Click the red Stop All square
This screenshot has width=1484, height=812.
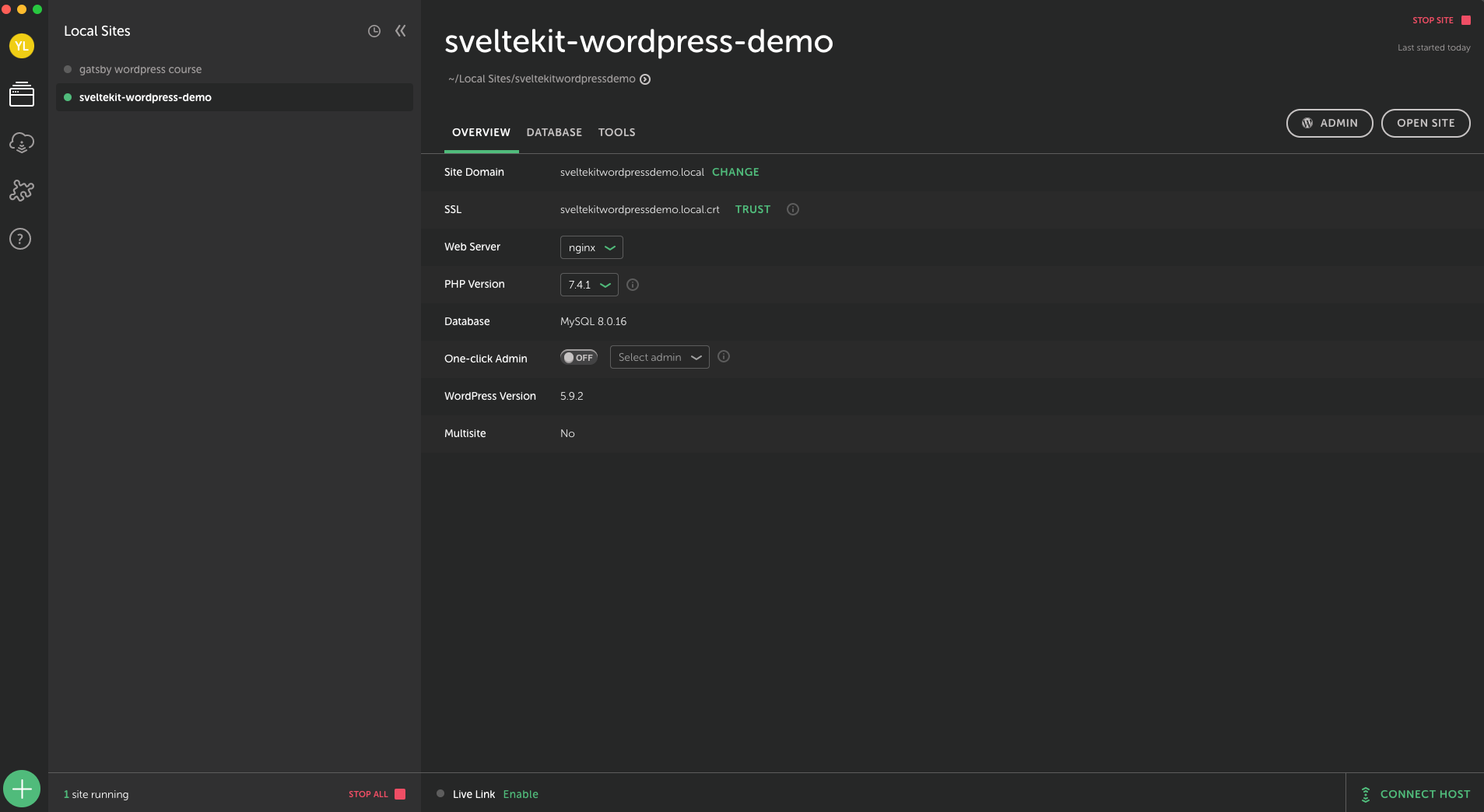pyautogui.click(x=400, y=794)
